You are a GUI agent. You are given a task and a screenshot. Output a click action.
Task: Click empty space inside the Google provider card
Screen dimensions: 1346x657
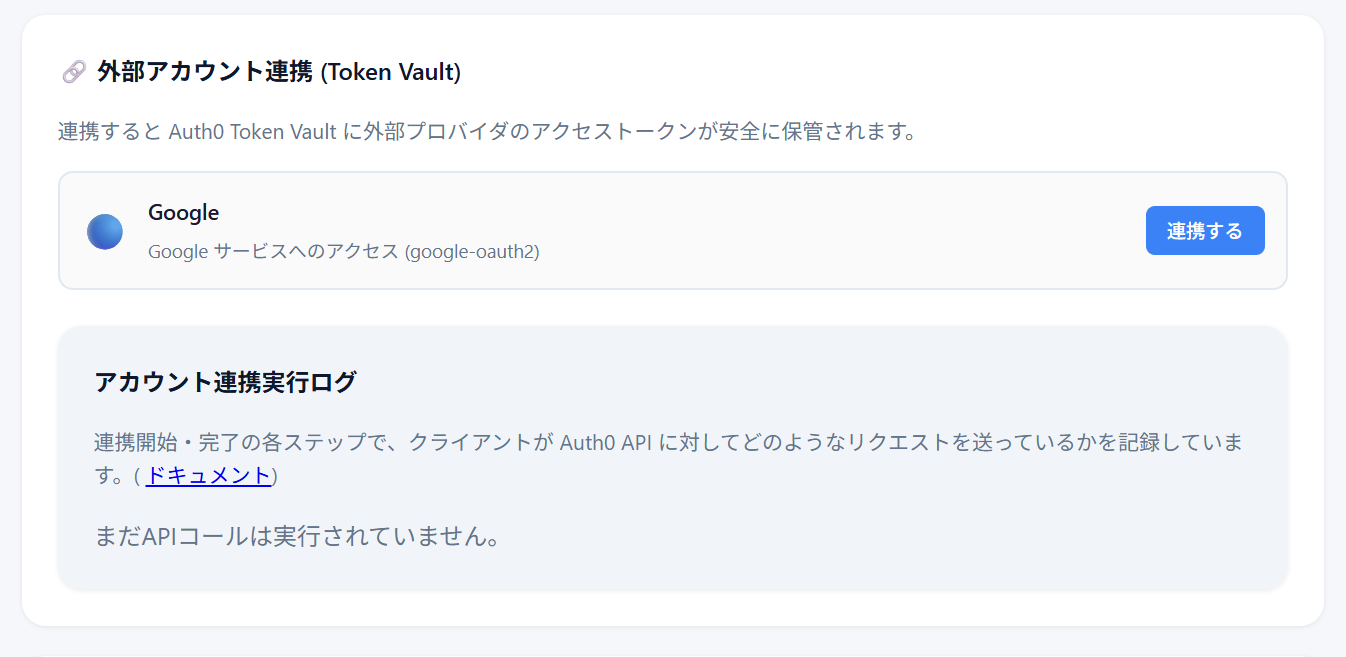(800, 231)
